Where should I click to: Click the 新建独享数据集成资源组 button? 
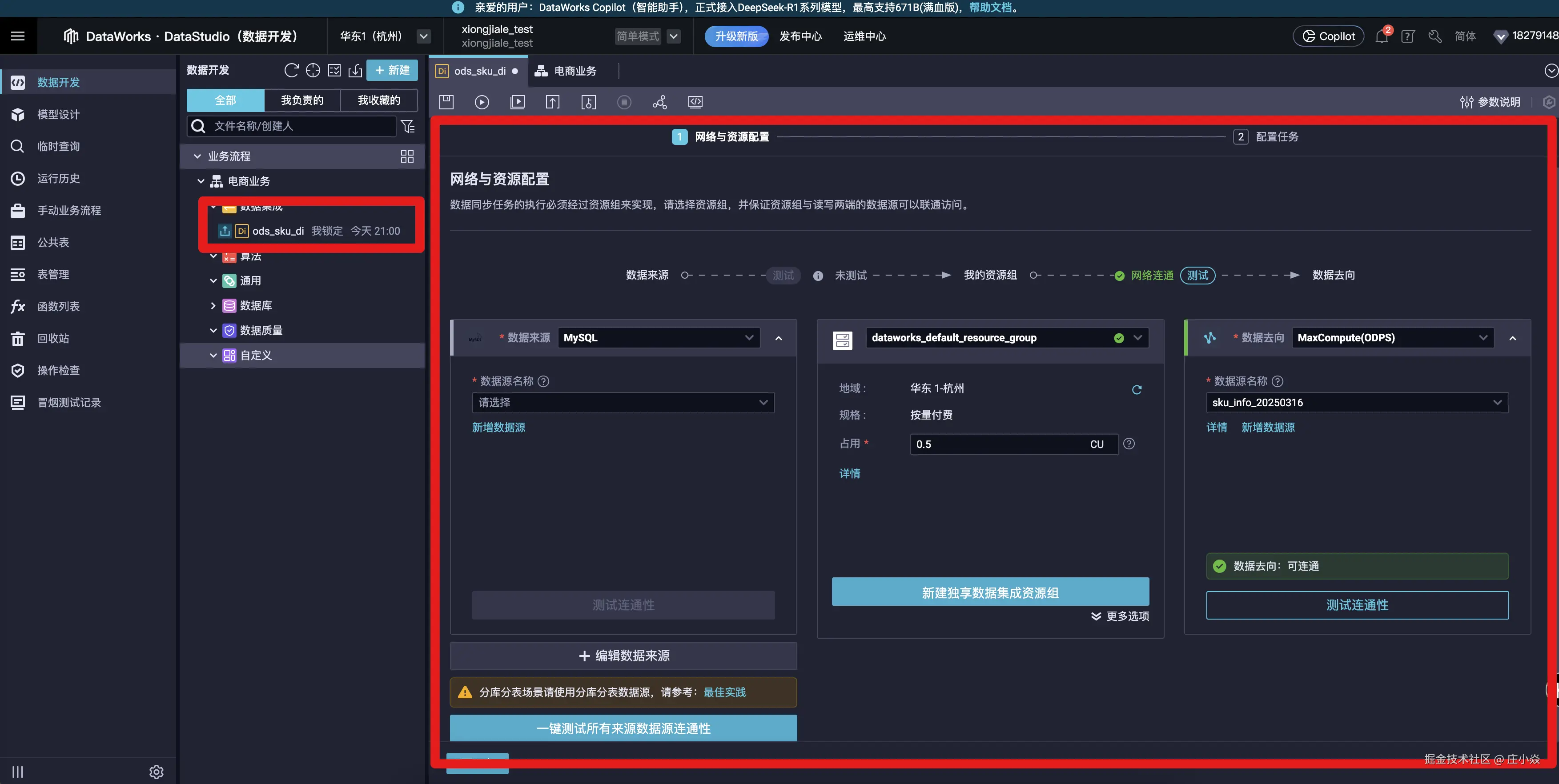(x=990, y=592)
